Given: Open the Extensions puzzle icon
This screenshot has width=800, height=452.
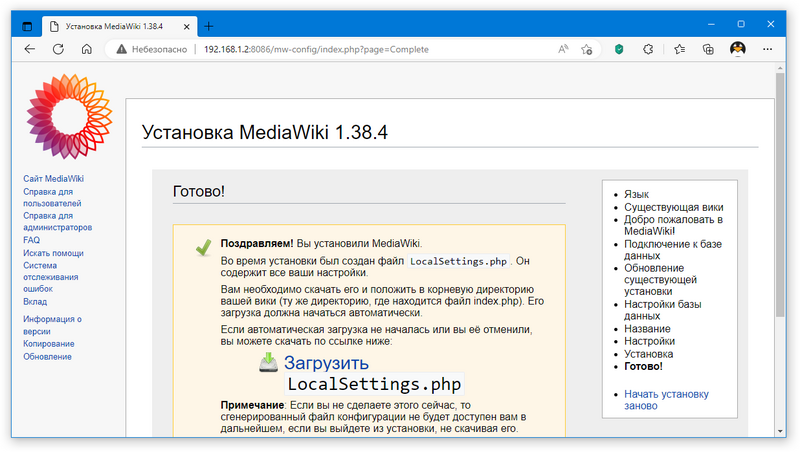Looking at the screenshot, I should coord(648,49).
